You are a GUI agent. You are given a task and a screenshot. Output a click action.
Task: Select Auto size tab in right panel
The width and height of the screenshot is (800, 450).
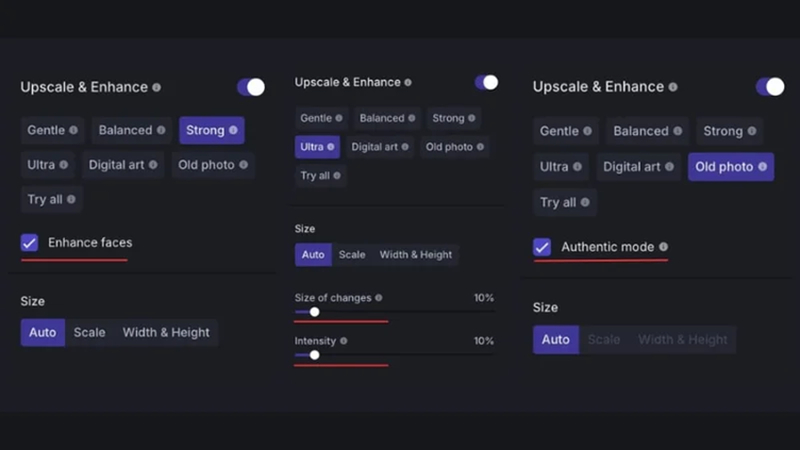[556, 340]
